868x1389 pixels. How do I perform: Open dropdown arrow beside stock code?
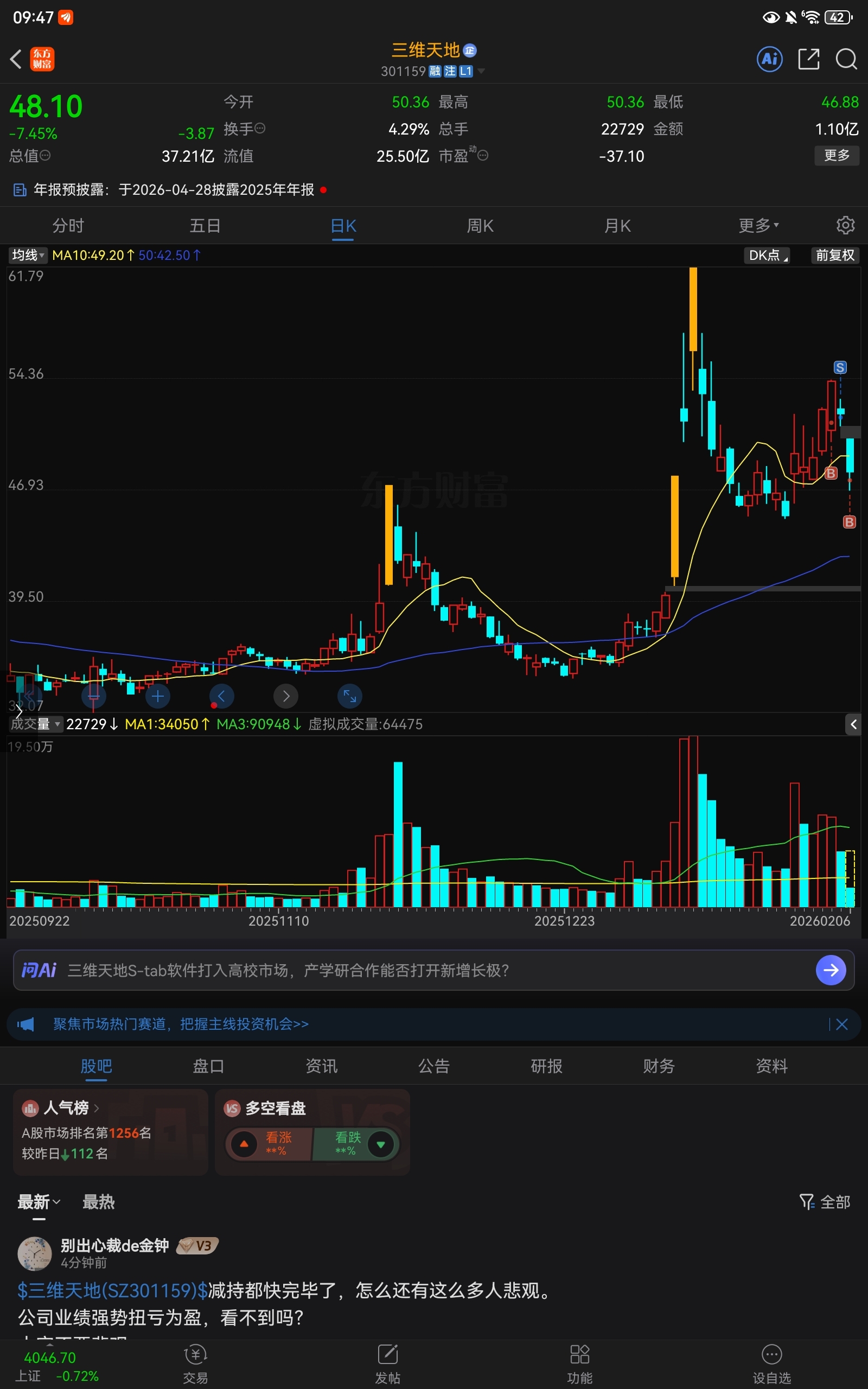point(481,71)
